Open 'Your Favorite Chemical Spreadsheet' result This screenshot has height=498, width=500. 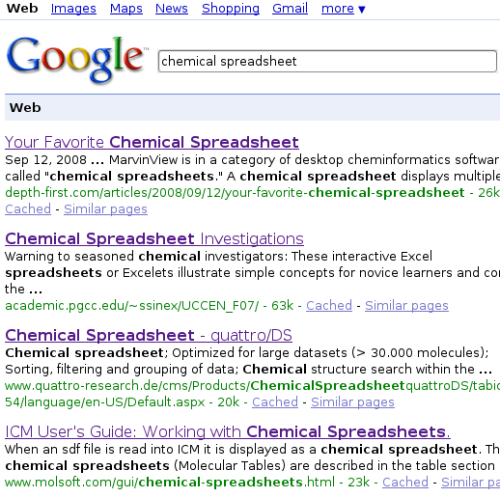coord(152,142)
